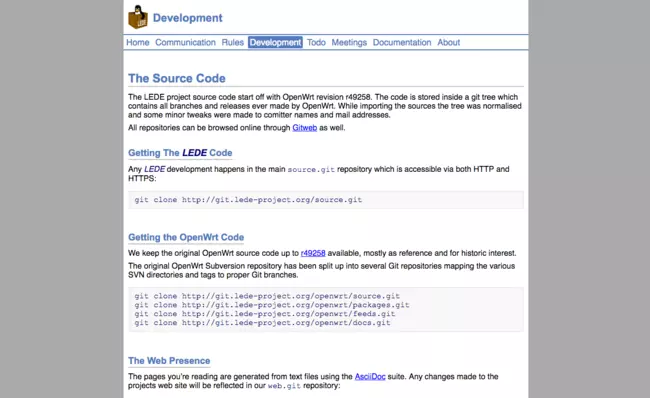Image resolution: width=650 pixels, height=398 pixels.
Task: Click the git clone source.git command line
Action: tap(248, 200)
